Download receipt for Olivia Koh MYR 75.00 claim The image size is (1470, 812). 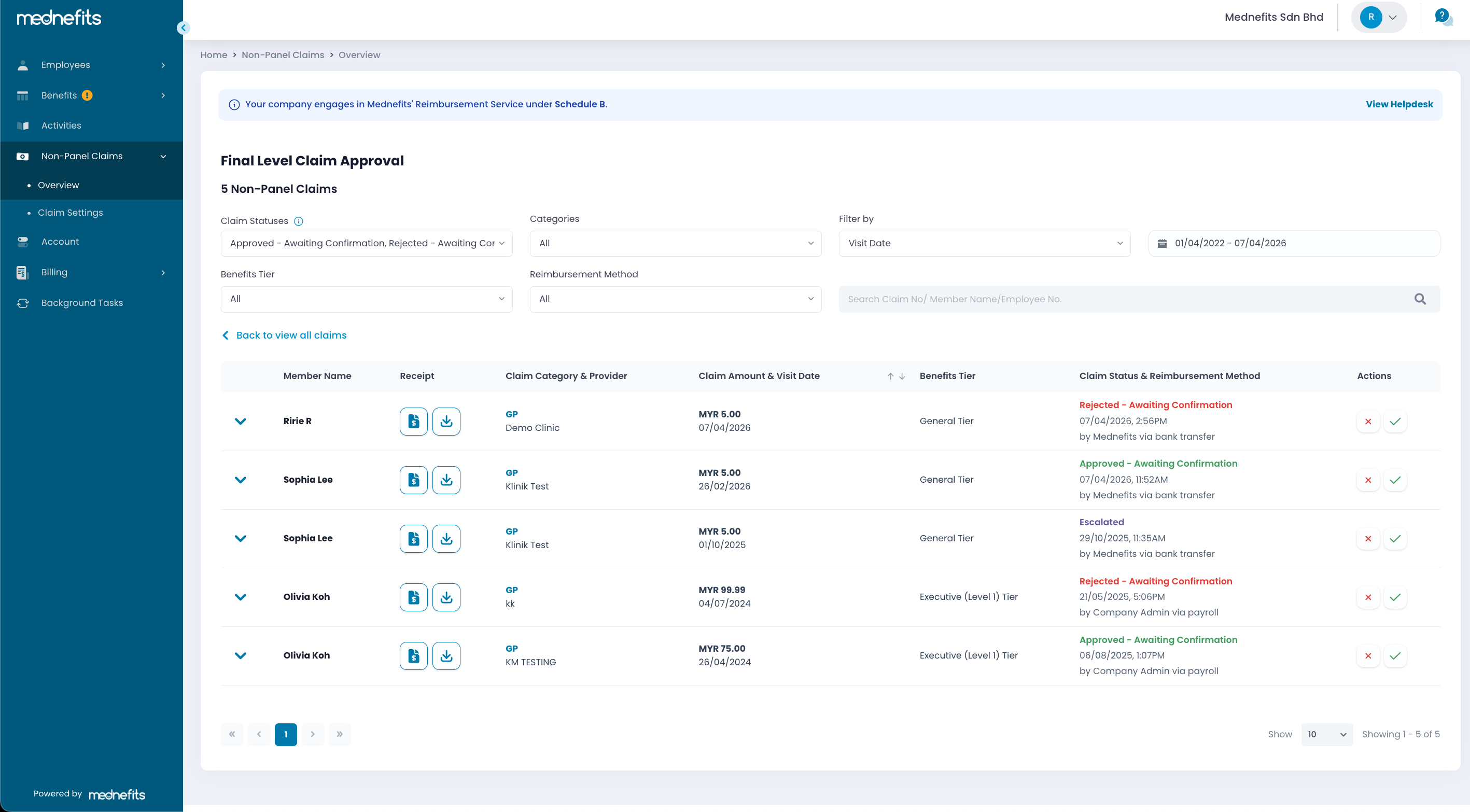(x=446, y=655)
